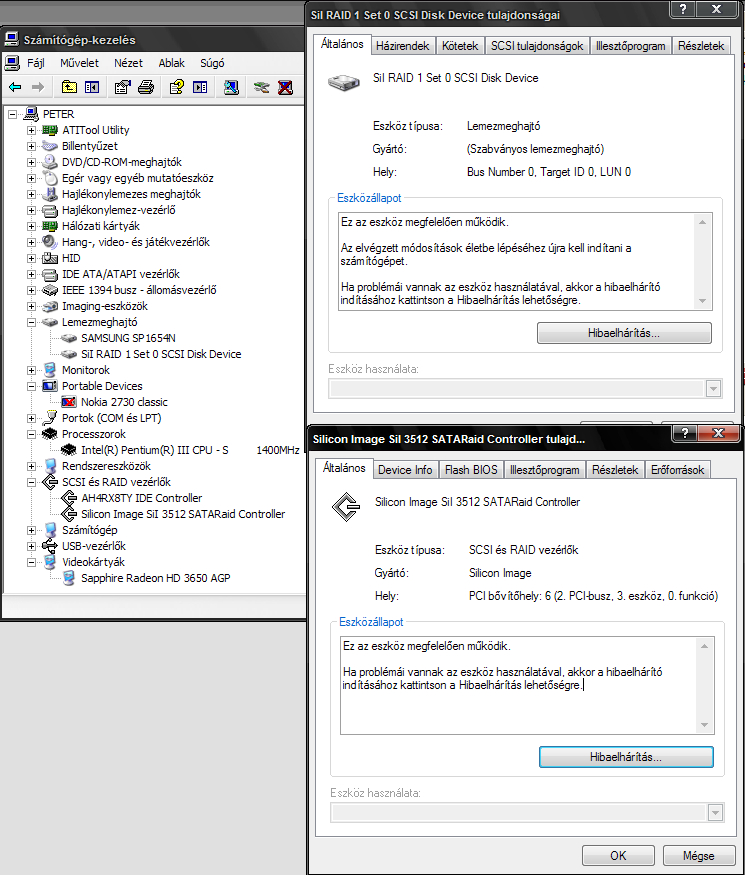The width and height of the screenshot is (745, 875).
Task: Click Hibaelhárítás in SATARaid Controller dialog
Action: coord(626,757)
